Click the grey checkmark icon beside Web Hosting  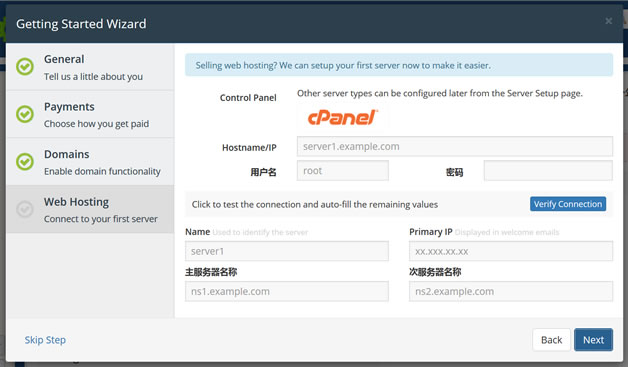(x=25, y=209)
